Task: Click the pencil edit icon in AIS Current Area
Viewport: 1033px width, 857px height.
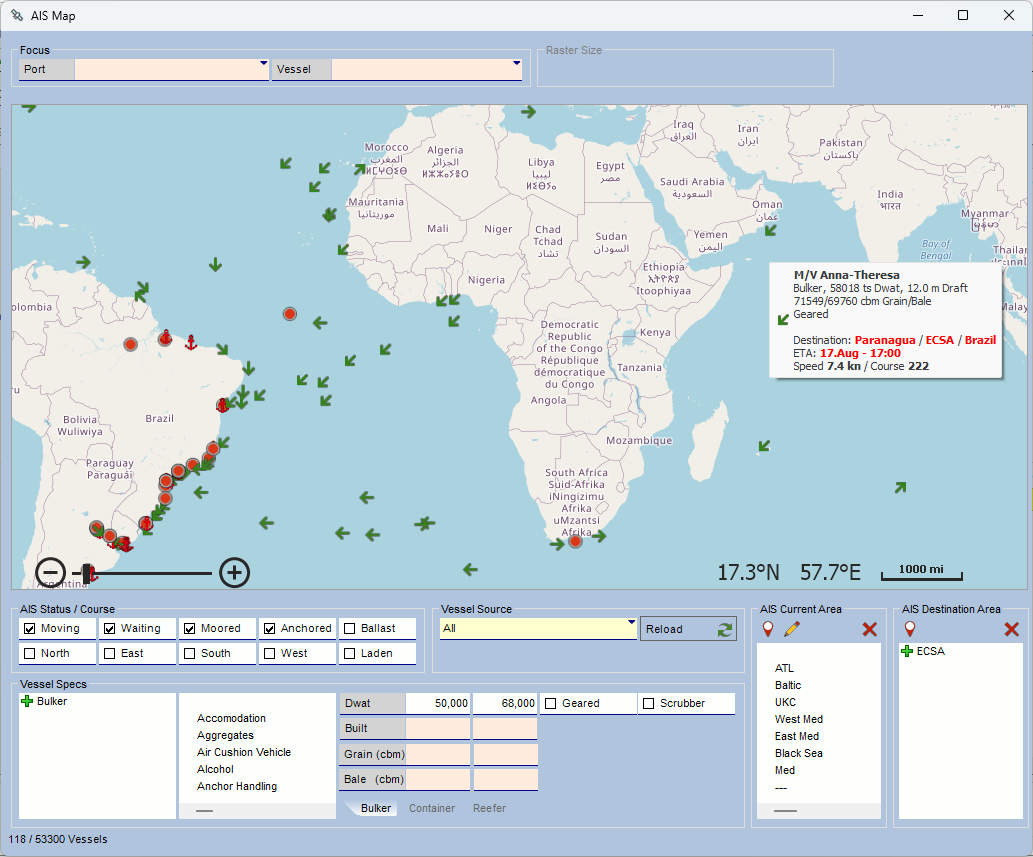Action: 792,629
